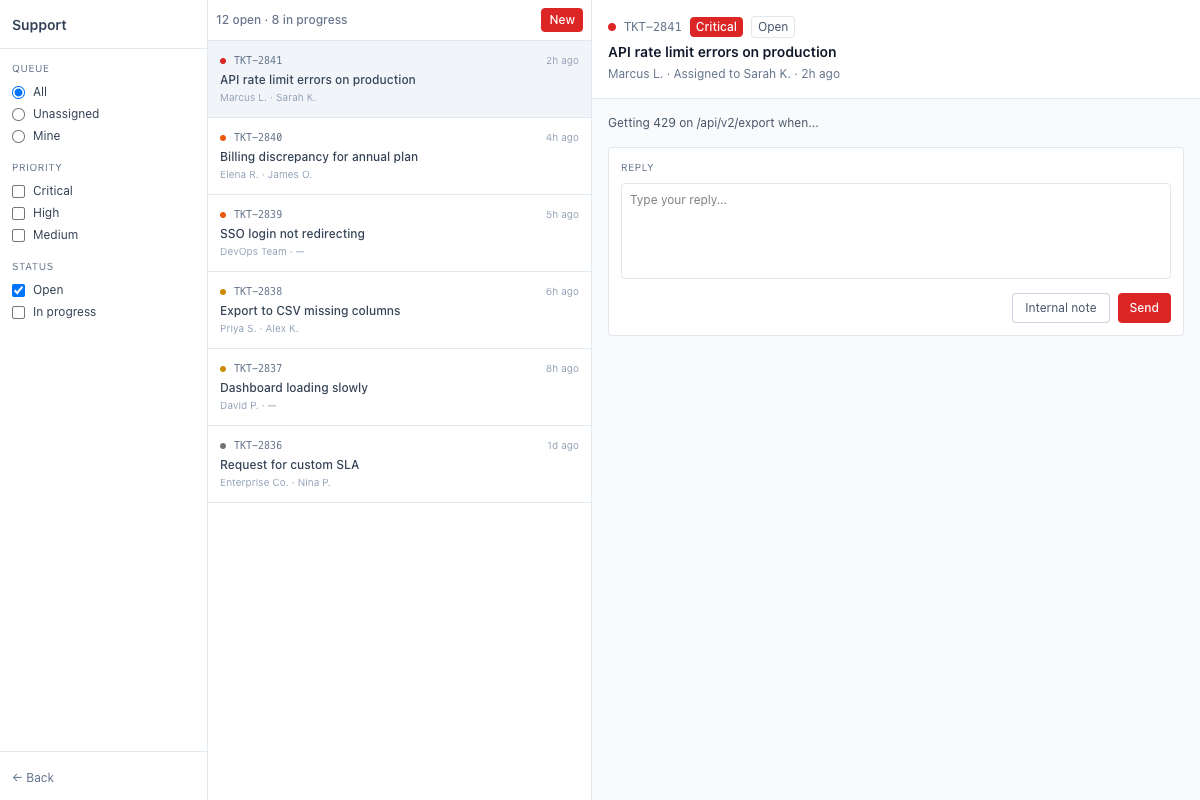1200x800 pixels.
Task: Click the red priority dot beside TKT-2840
Action: (221, 137)
